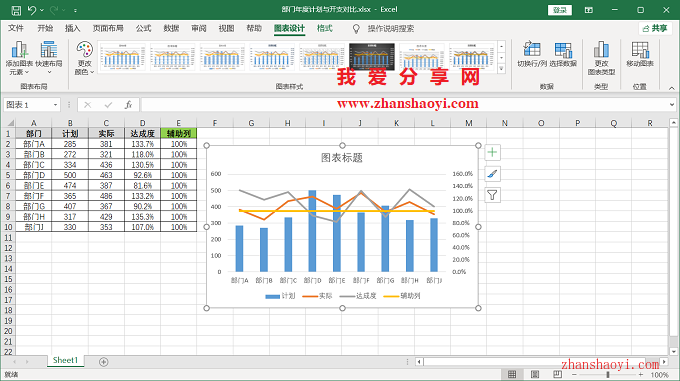The height and width of the screenshot is (381, 680).
Task: Select the Sheet1 worksheet tab
Action: 65,360
